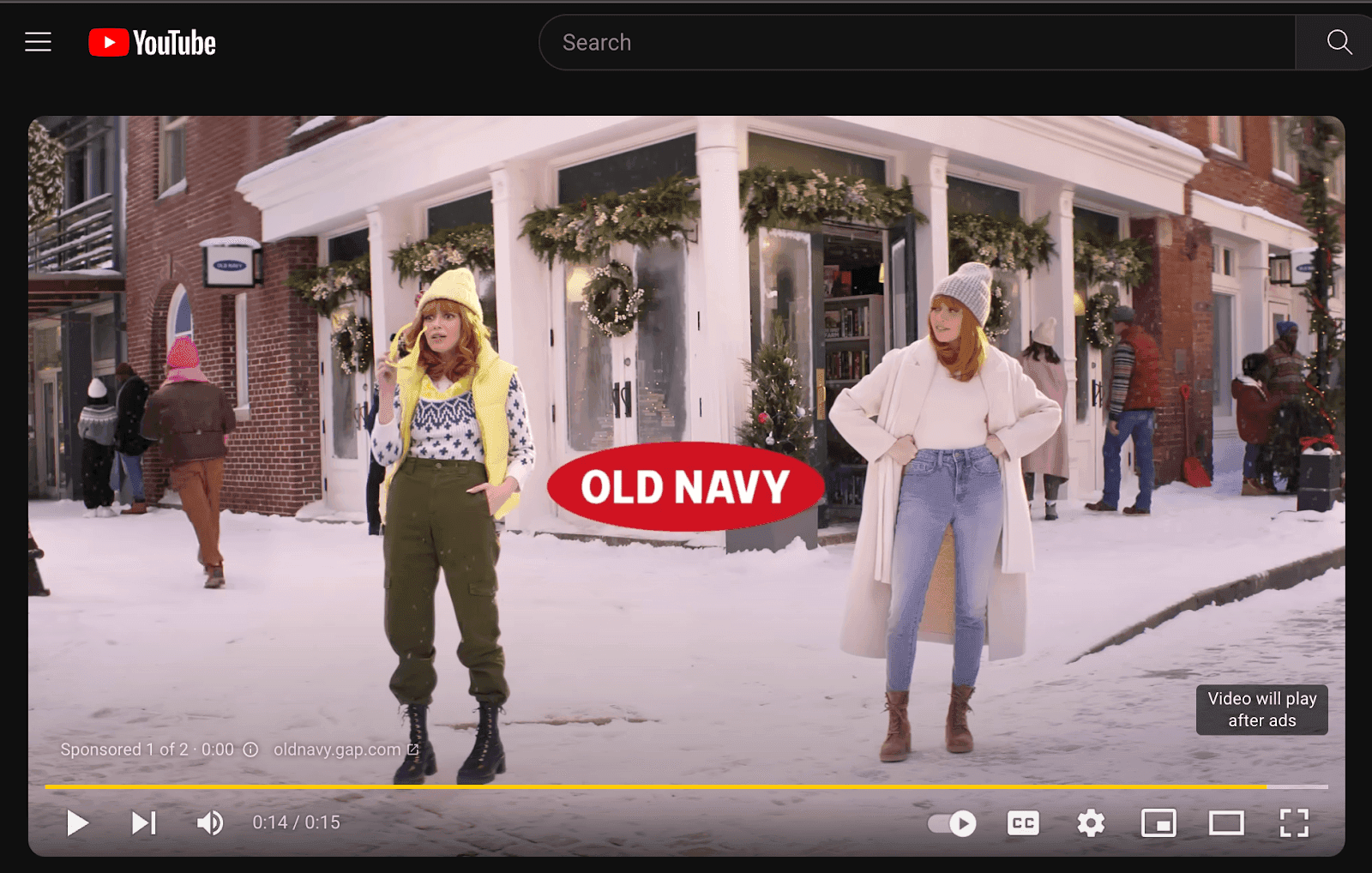Open the ad info icon near Sponsored

click(250, 749)
